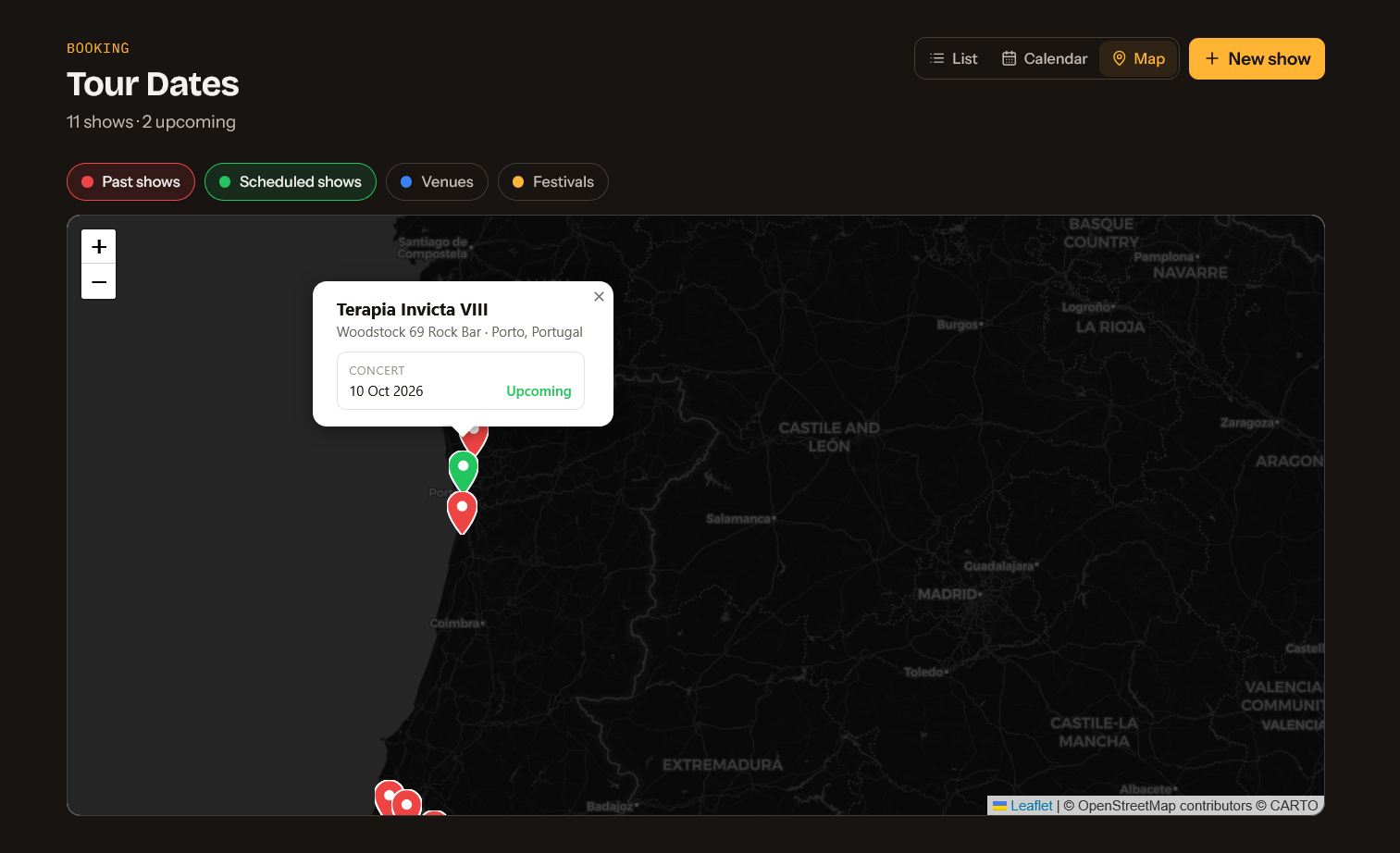The width and height of the screenshot is (1400, 853).
Task: Click the "11 shows · 2 upcoming" summary
Action: point(151,122)
